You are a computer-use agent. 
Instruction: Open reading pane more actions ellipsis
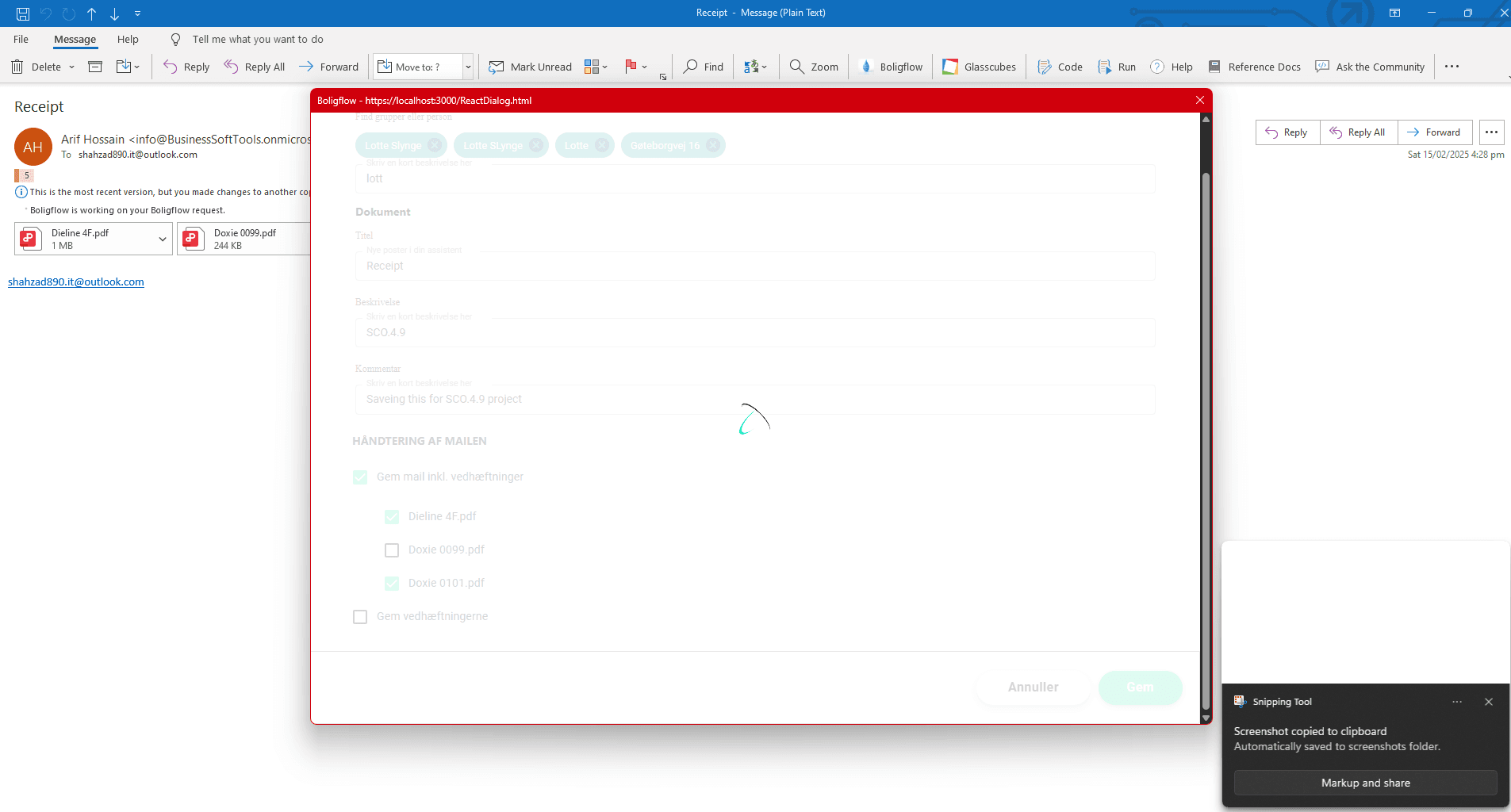click(x=1492, y=132)
